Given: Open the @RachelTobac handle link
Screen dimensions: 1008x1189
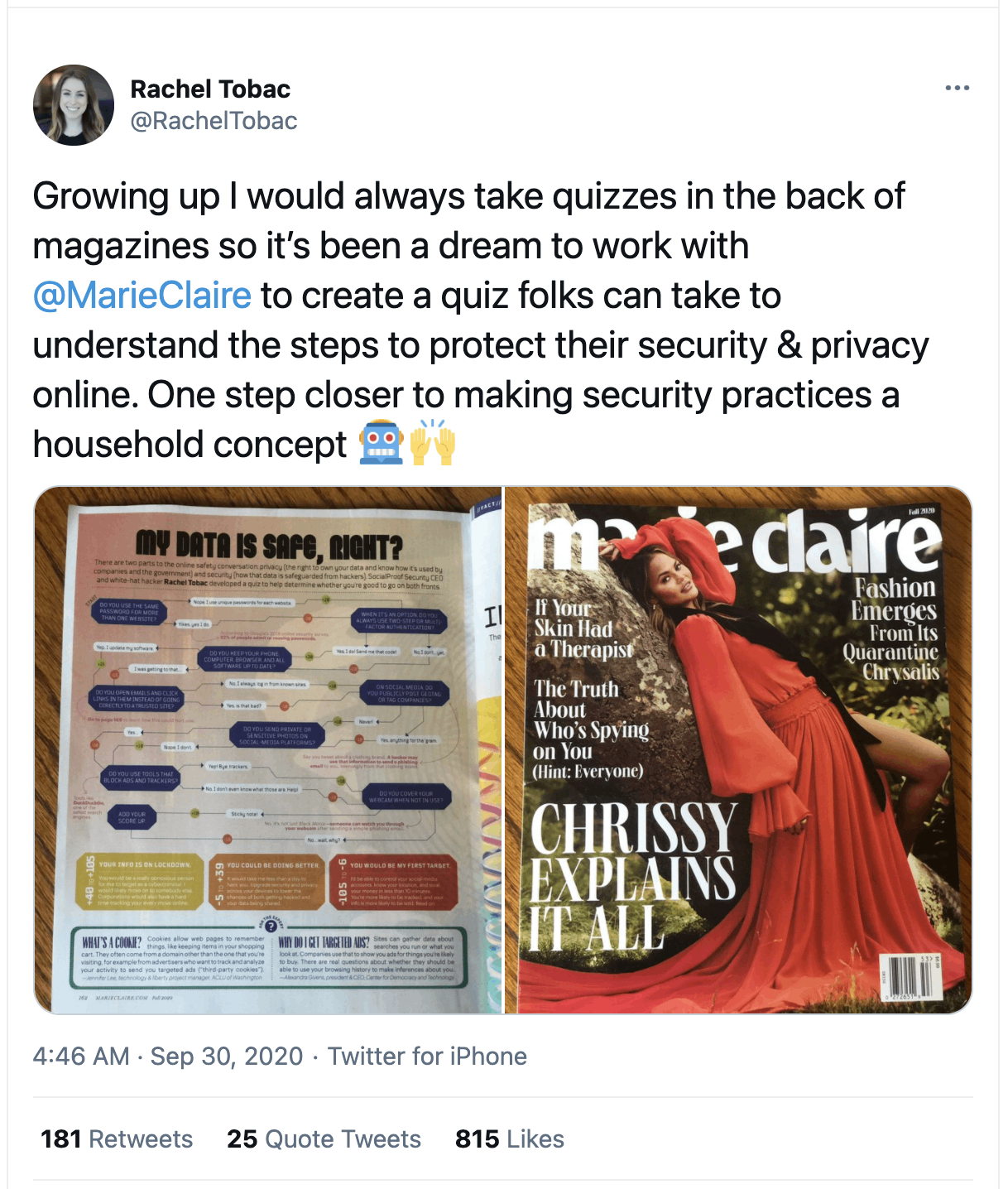Looking at the screenshot, I should (214, 121).
